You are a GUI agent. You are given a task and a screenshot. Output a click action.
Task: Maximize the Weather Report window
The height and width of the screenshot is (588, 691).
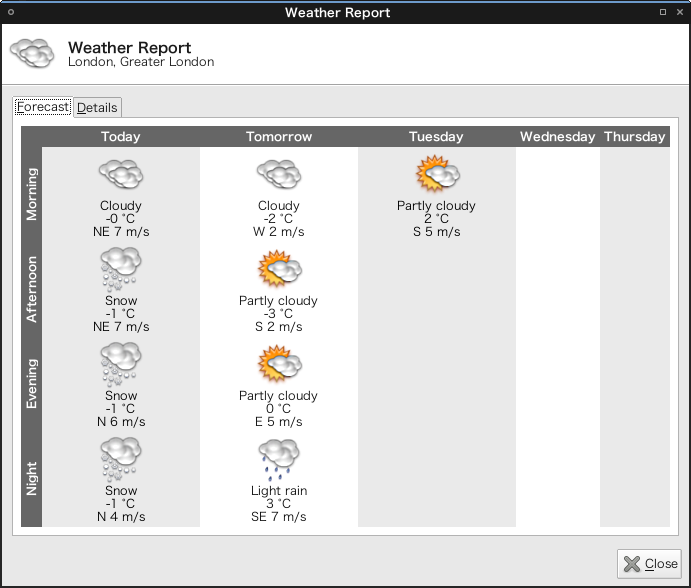tap(663, 12)
